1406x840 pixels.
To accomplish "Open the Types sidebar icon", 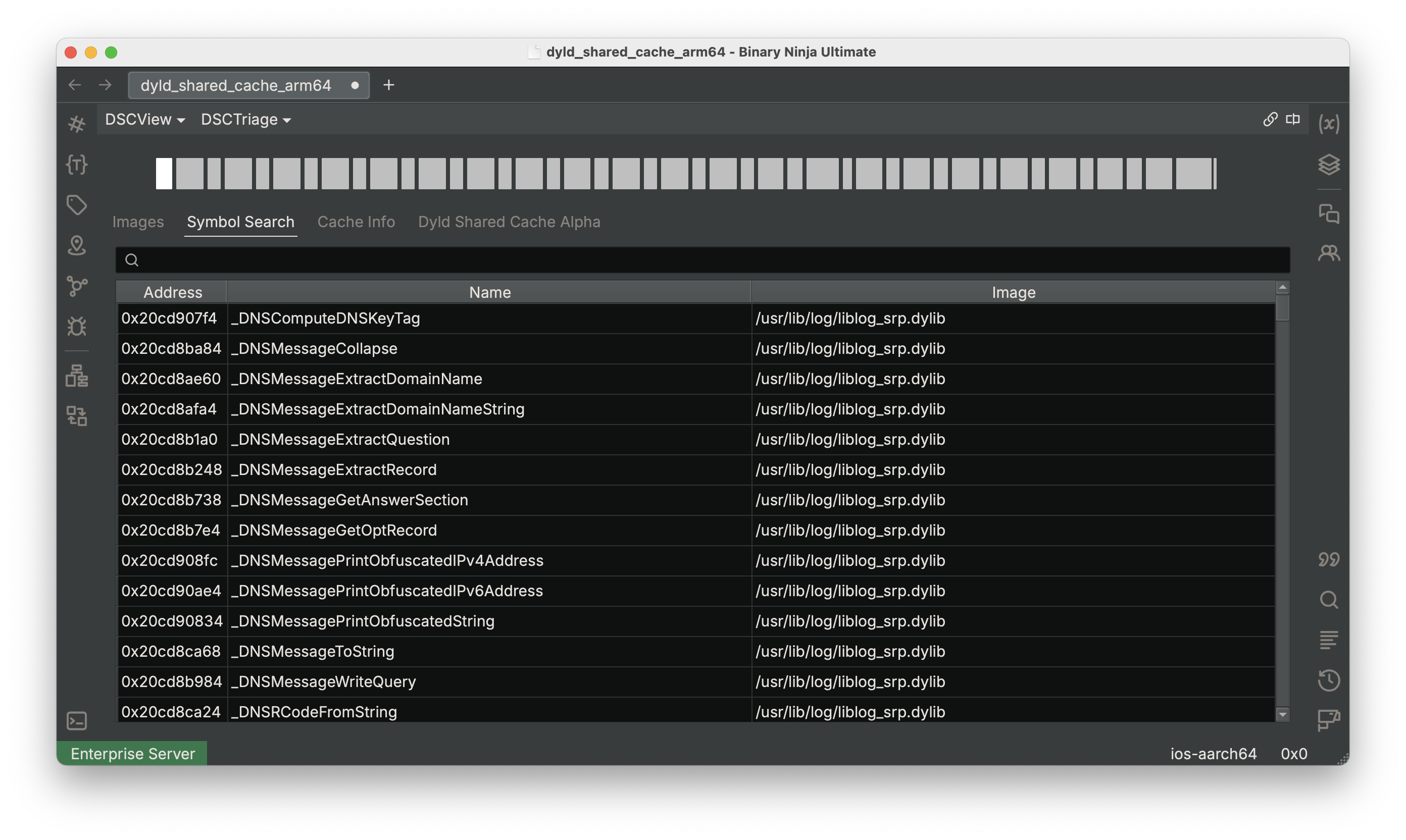I will (76, 165).
